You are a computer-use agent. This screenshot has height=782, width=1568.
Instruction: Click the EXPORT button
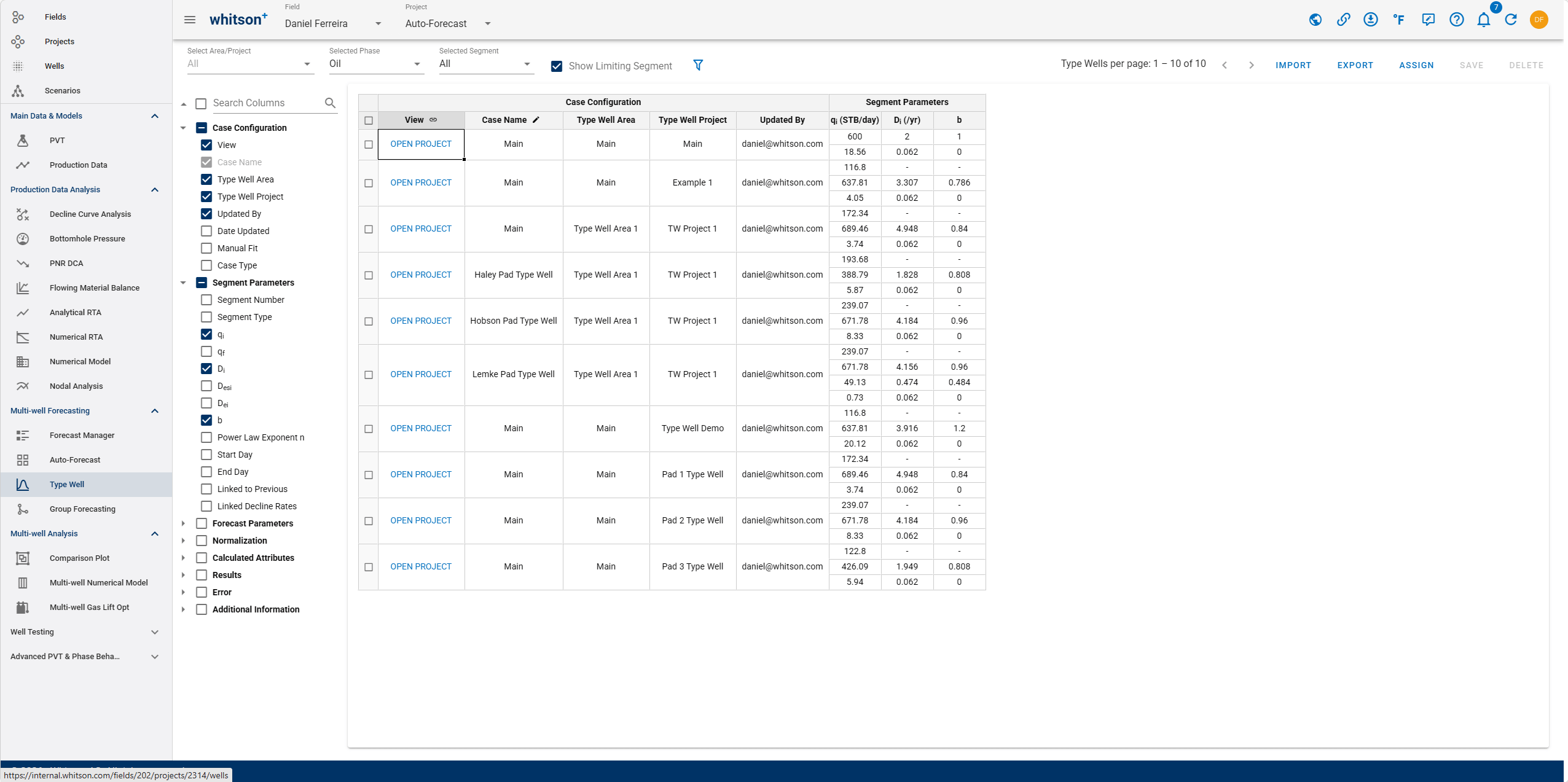1355,65
